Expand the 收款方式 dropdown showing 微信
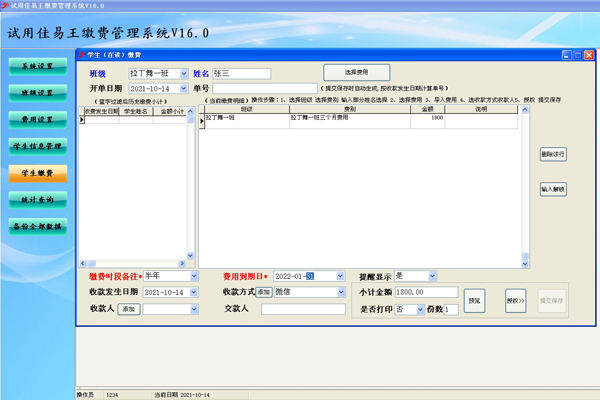This screenshot has width=600, height=400. 341,292
